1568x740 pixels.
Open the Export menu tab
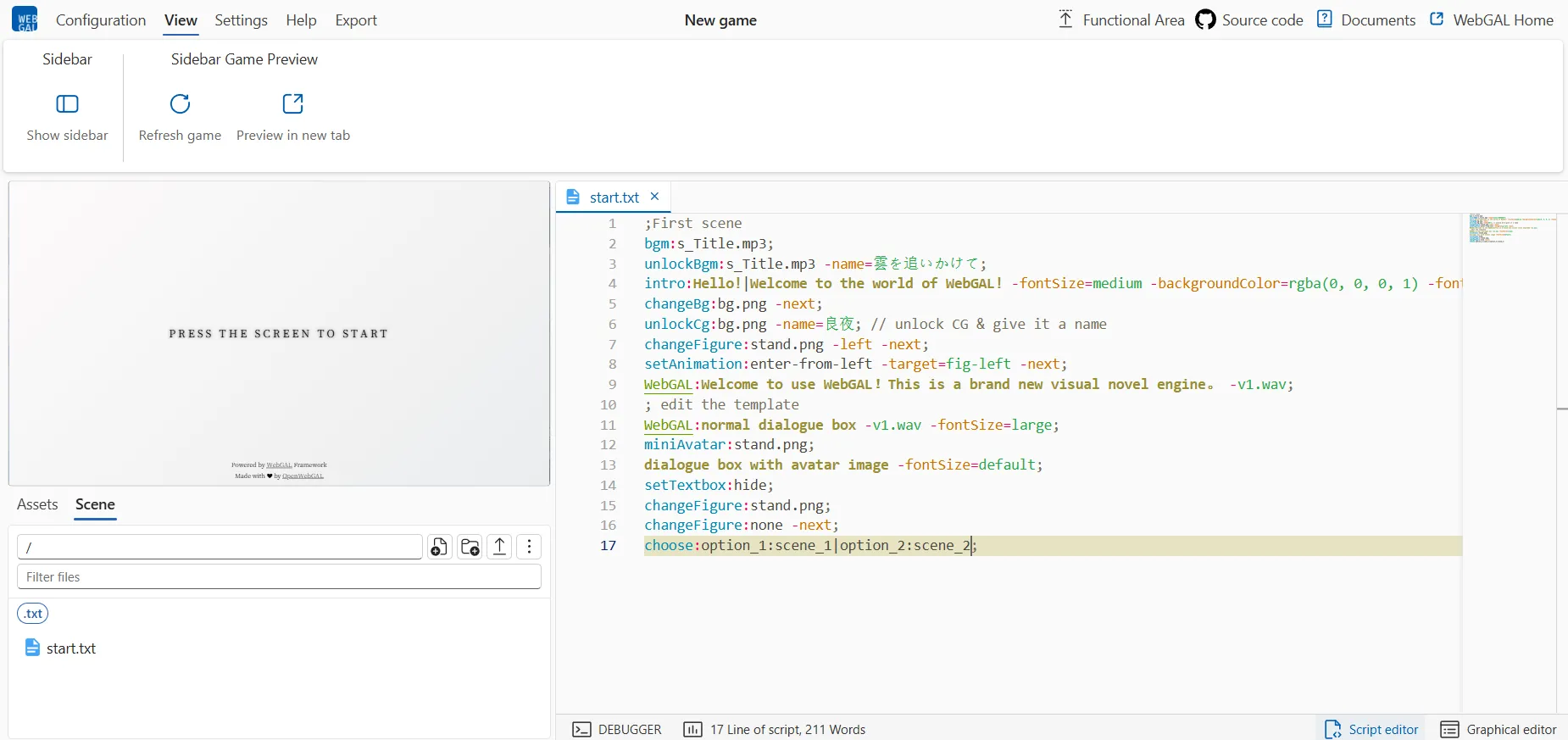tap(356, 20)
